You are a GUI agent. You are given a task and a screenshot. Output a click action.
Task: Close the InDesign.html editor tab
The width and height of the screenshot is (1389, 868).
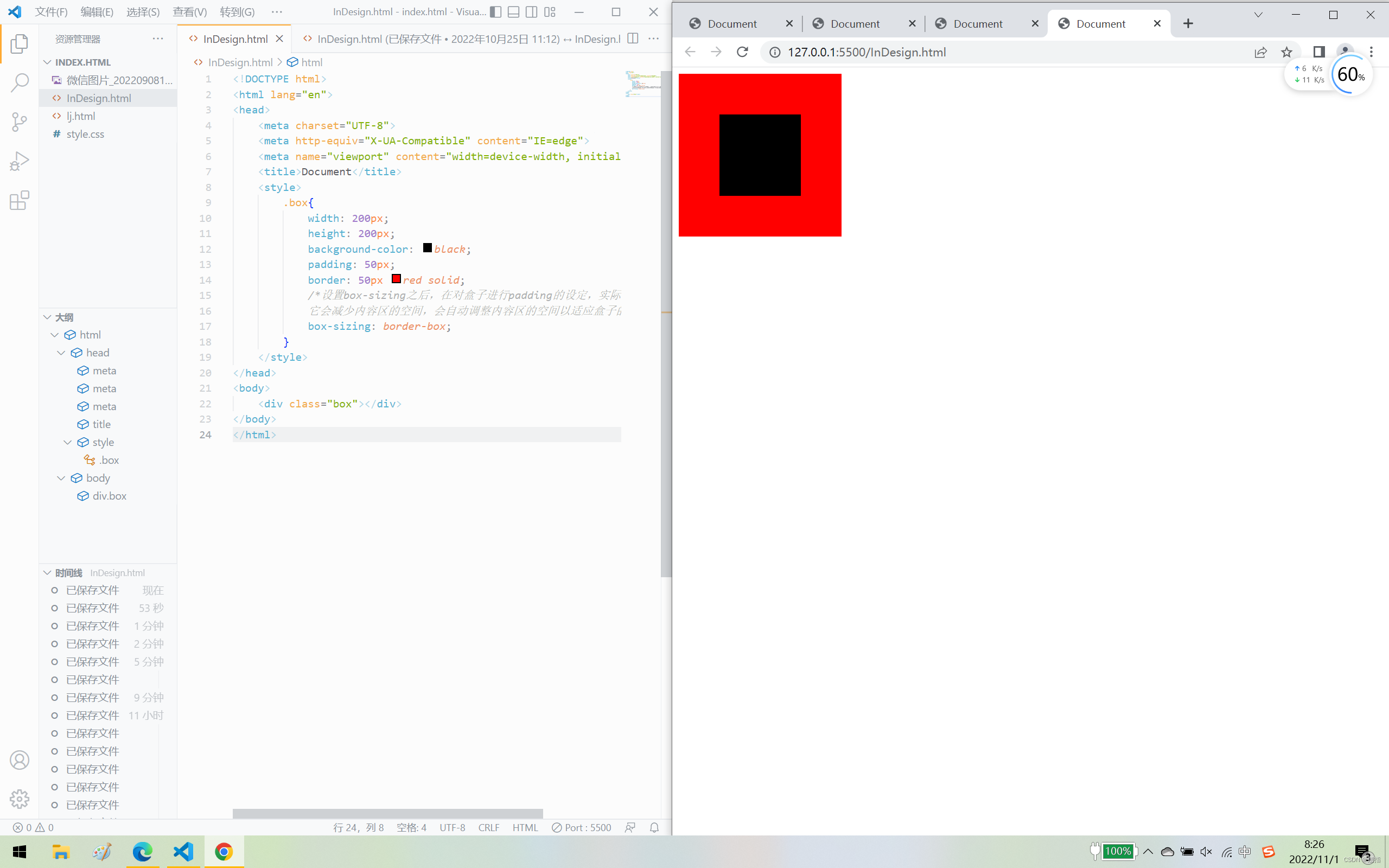[x=279, y=39]
